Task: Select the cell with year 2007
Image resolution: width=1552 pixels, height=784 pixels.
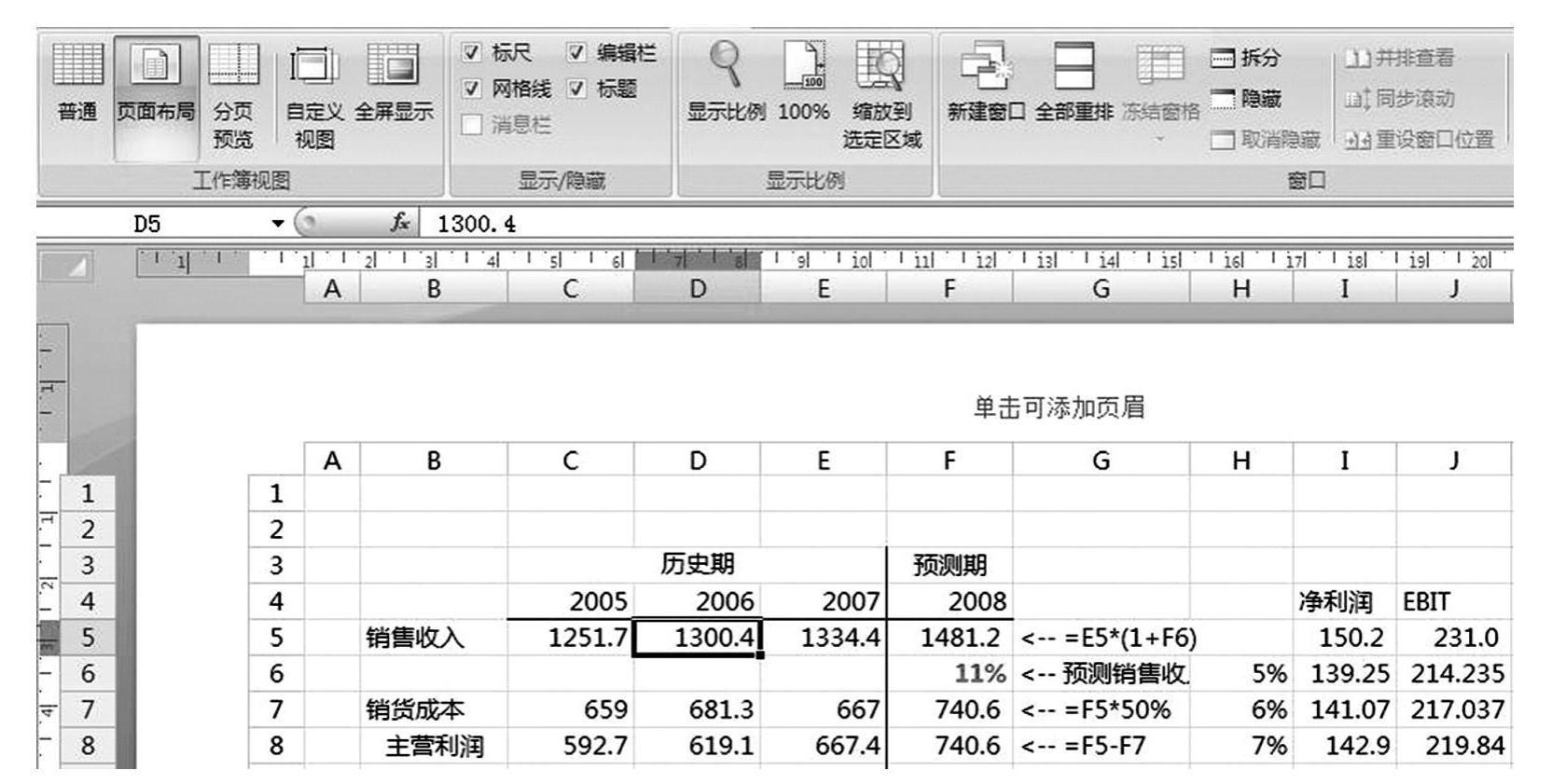Action: point(824,601)
